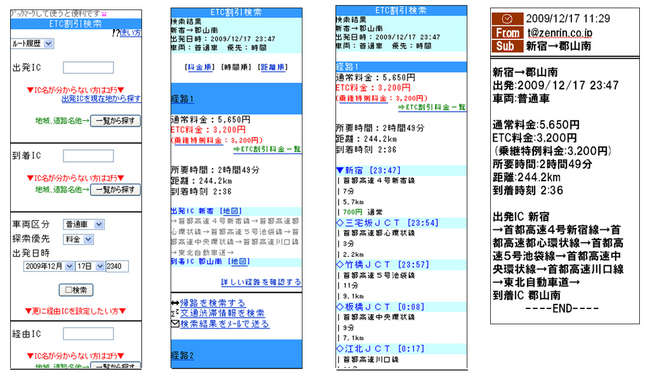
Task: Click the envelope icon beside the mail results link
Action: coord(175,324)
